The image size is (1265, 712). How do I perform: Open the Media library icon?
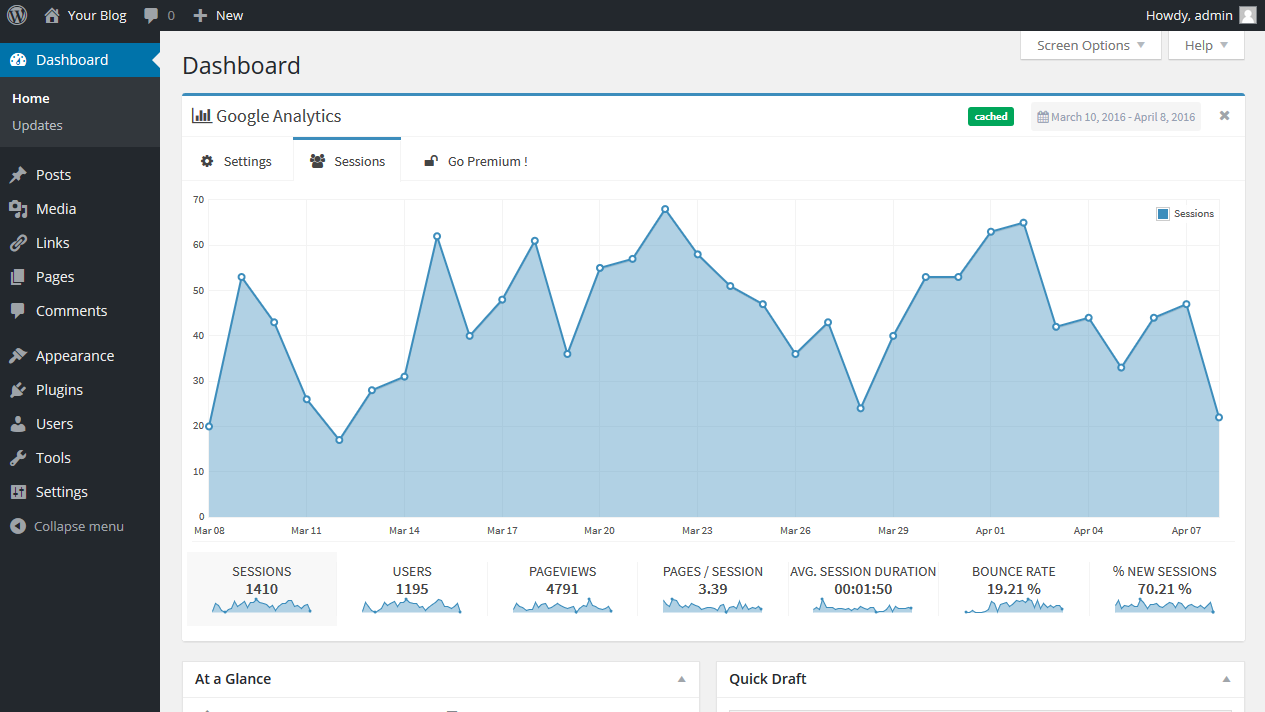pyautogui.click(x=20, y=208)
